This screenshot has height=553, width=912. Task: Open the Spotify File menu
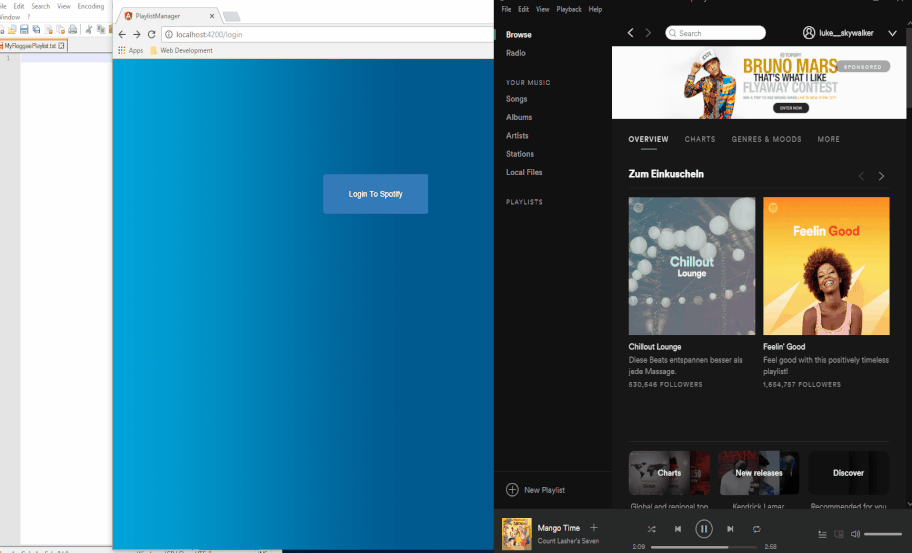click(x=506, y=9)
